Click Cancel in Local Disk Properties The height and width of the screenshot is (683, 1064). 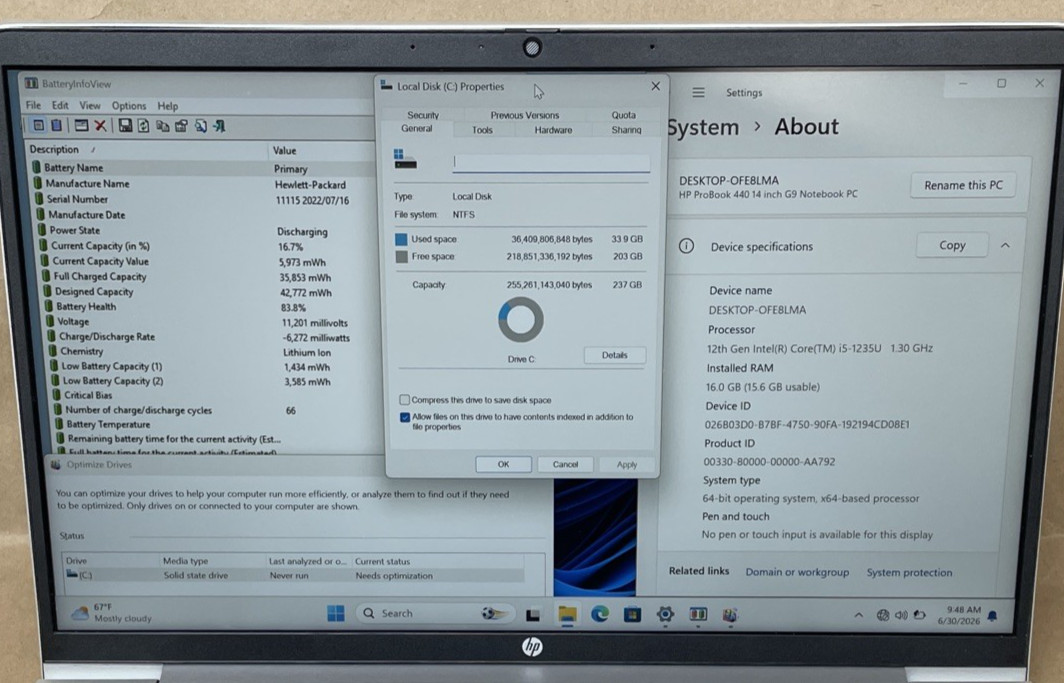tap(565, 464)
